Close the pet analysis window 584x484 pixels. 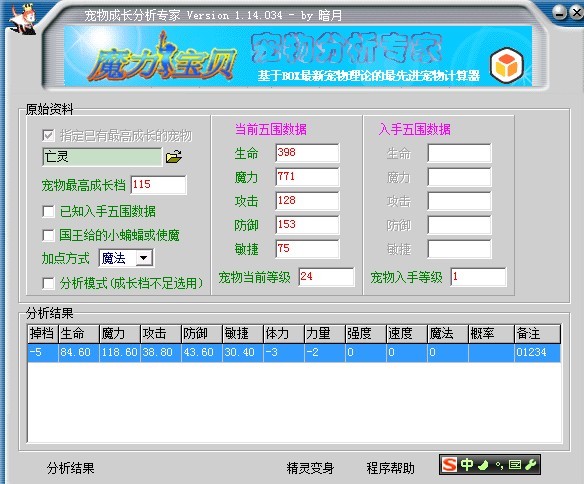tap(577, 13)
